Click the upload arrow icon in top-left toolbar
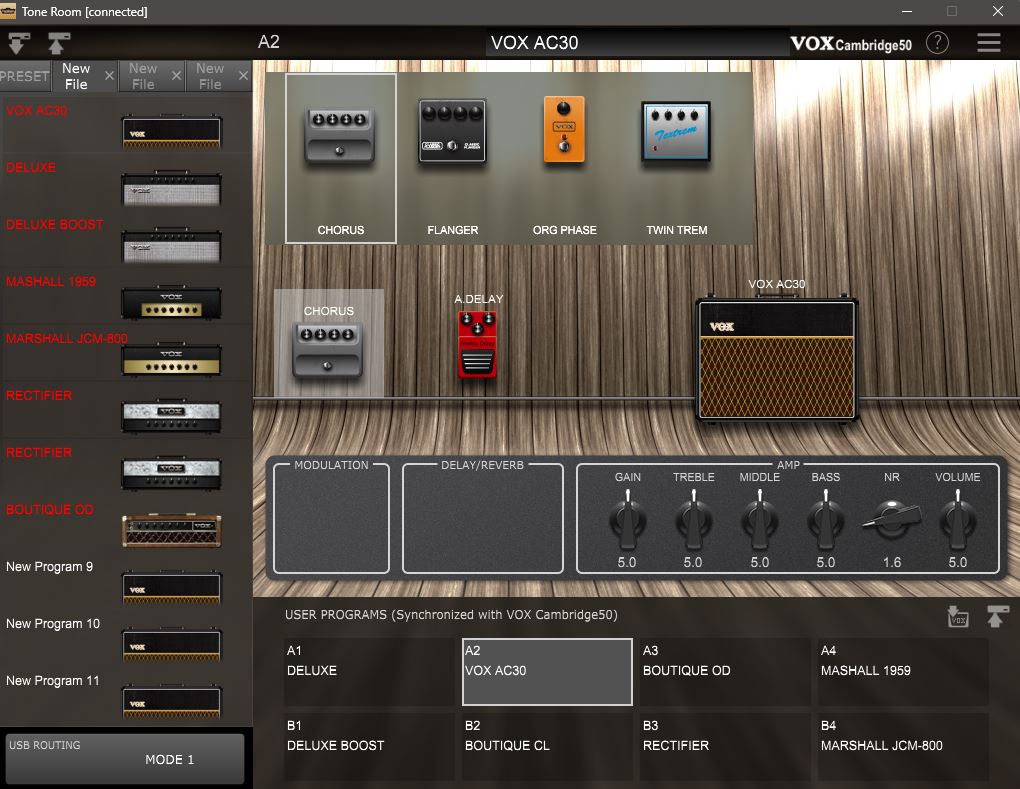Screen dimensions: 1020x789 coord(58,43)
